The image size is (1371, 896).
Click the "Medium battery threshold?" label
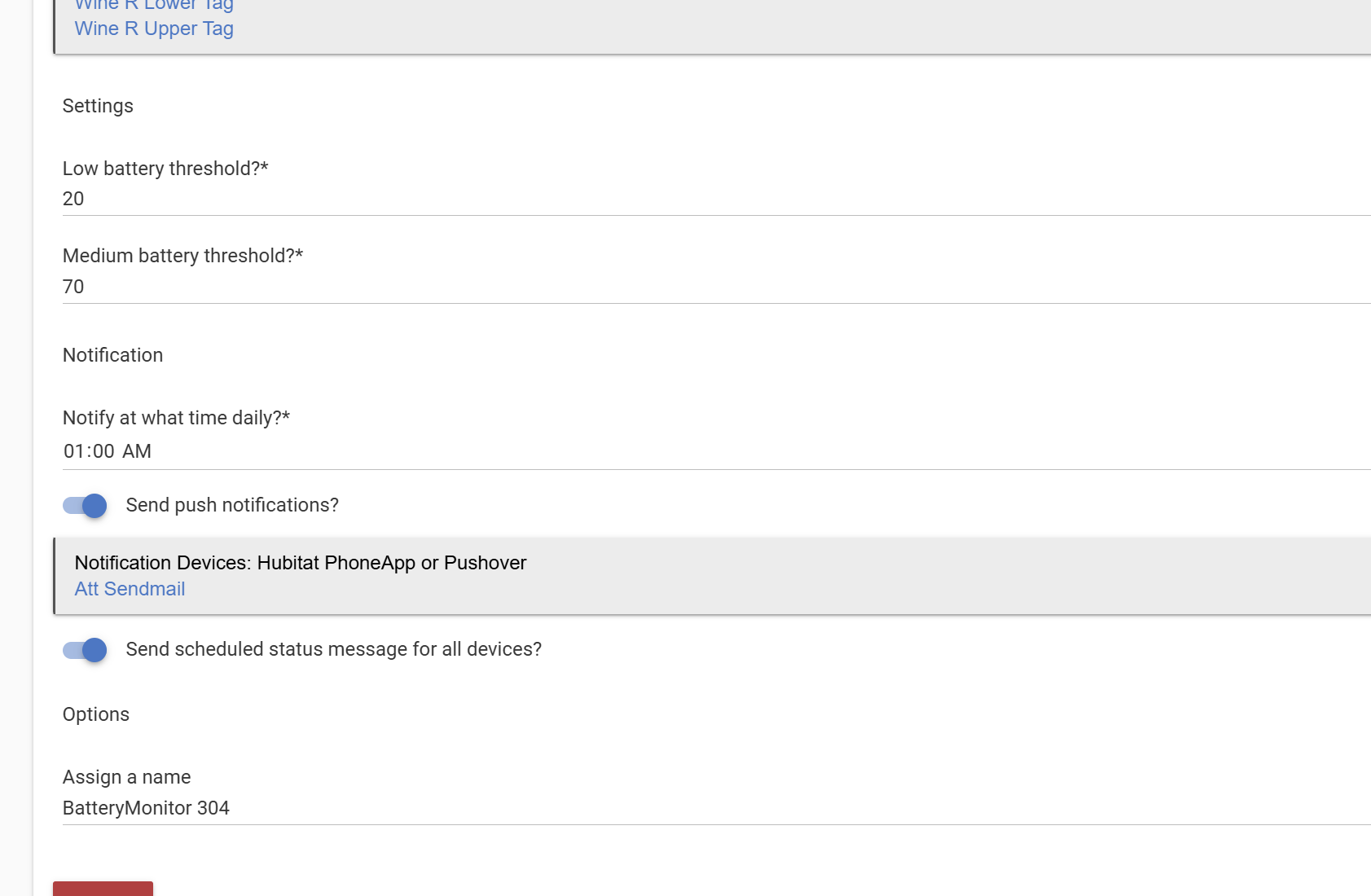point(182,256)
